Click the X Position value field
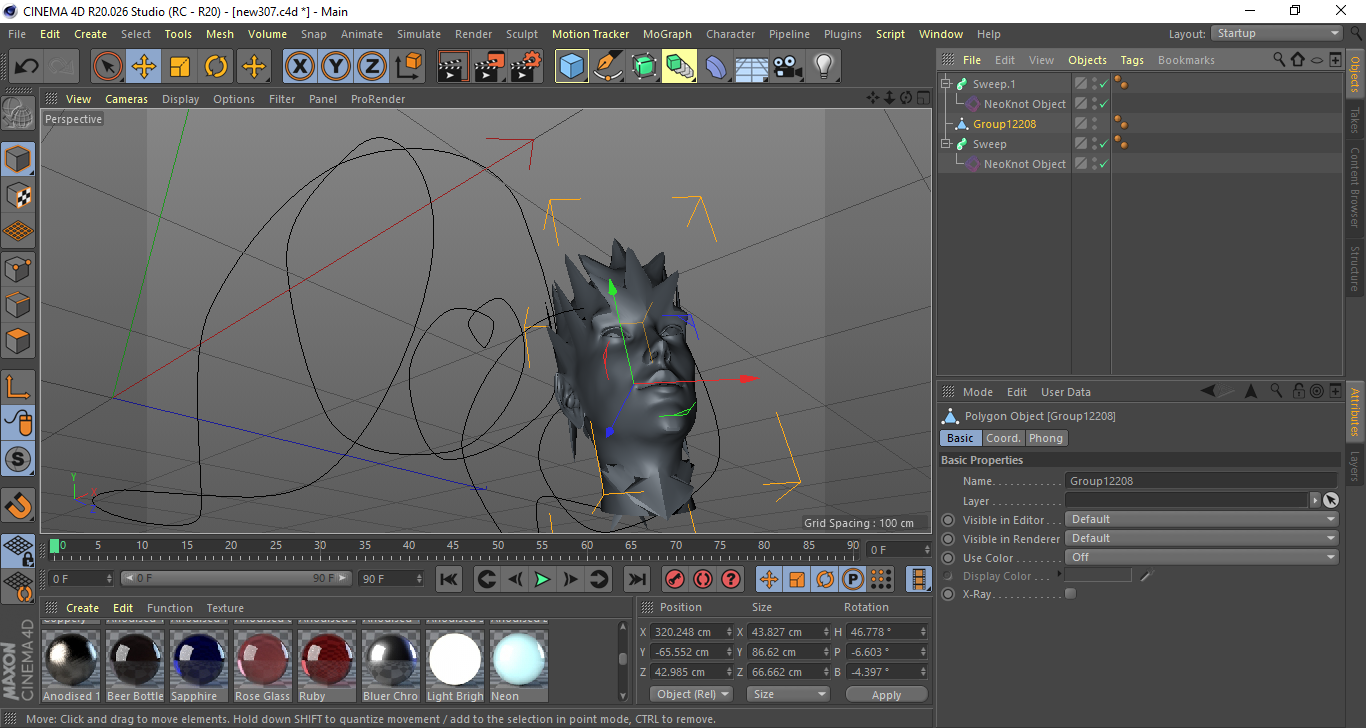 pos(691,632)
